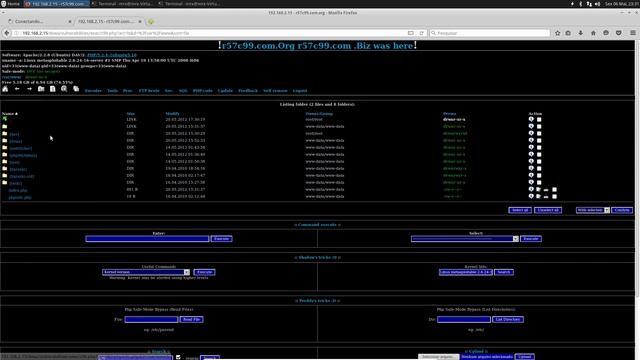Open the Encoder menu item
Image resolution: width=640 pixels, height=360 pixels.
coord(93,91)
